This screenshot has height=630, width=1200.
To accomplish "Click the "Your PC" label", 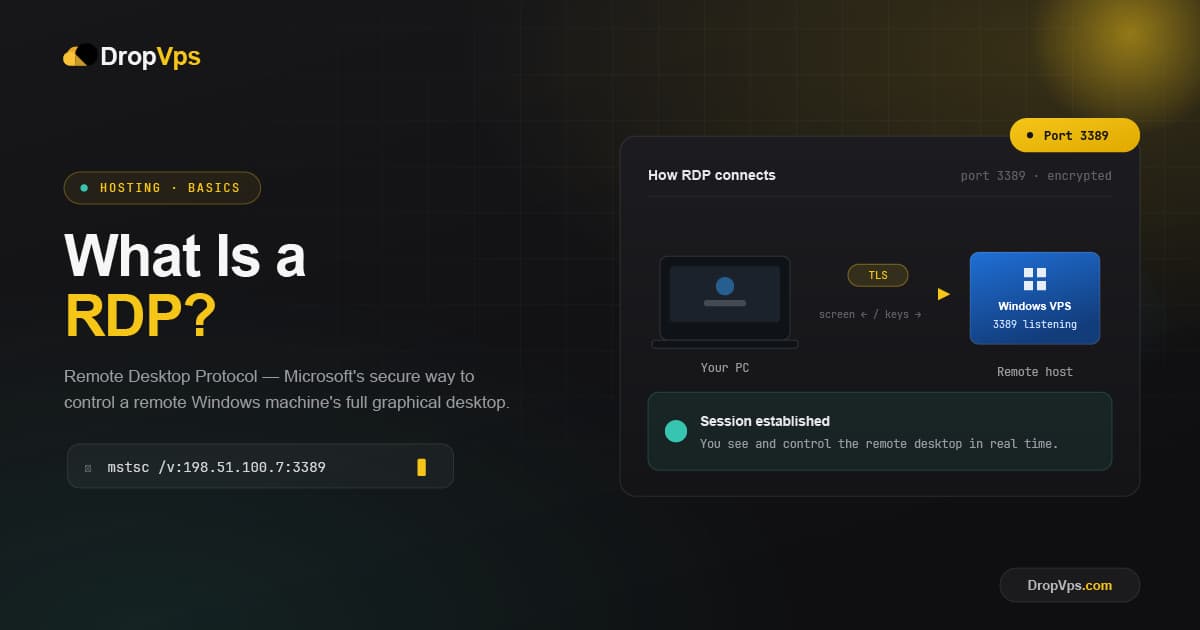I will [x=725, y=368].
